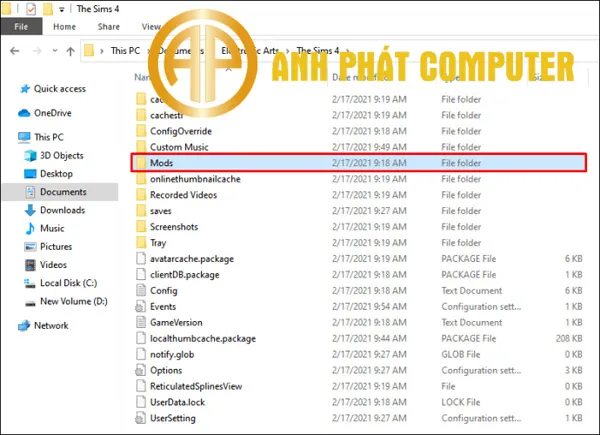Click the Properties checkmark icon in title bar

31,9
